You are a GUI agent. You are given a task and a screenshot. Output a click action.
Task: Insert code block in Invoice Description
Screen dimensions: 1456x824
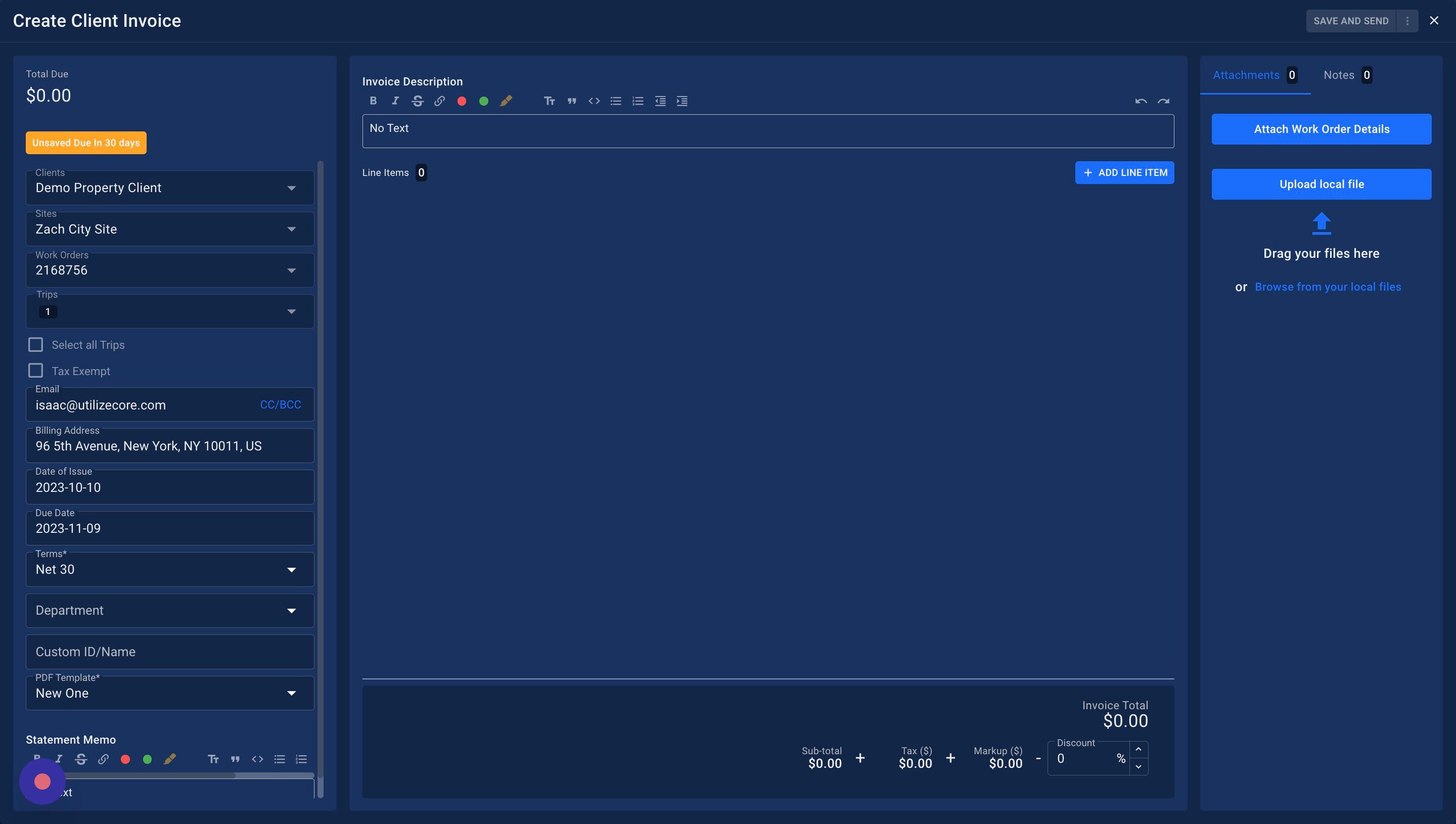click(x=594, y=101)
